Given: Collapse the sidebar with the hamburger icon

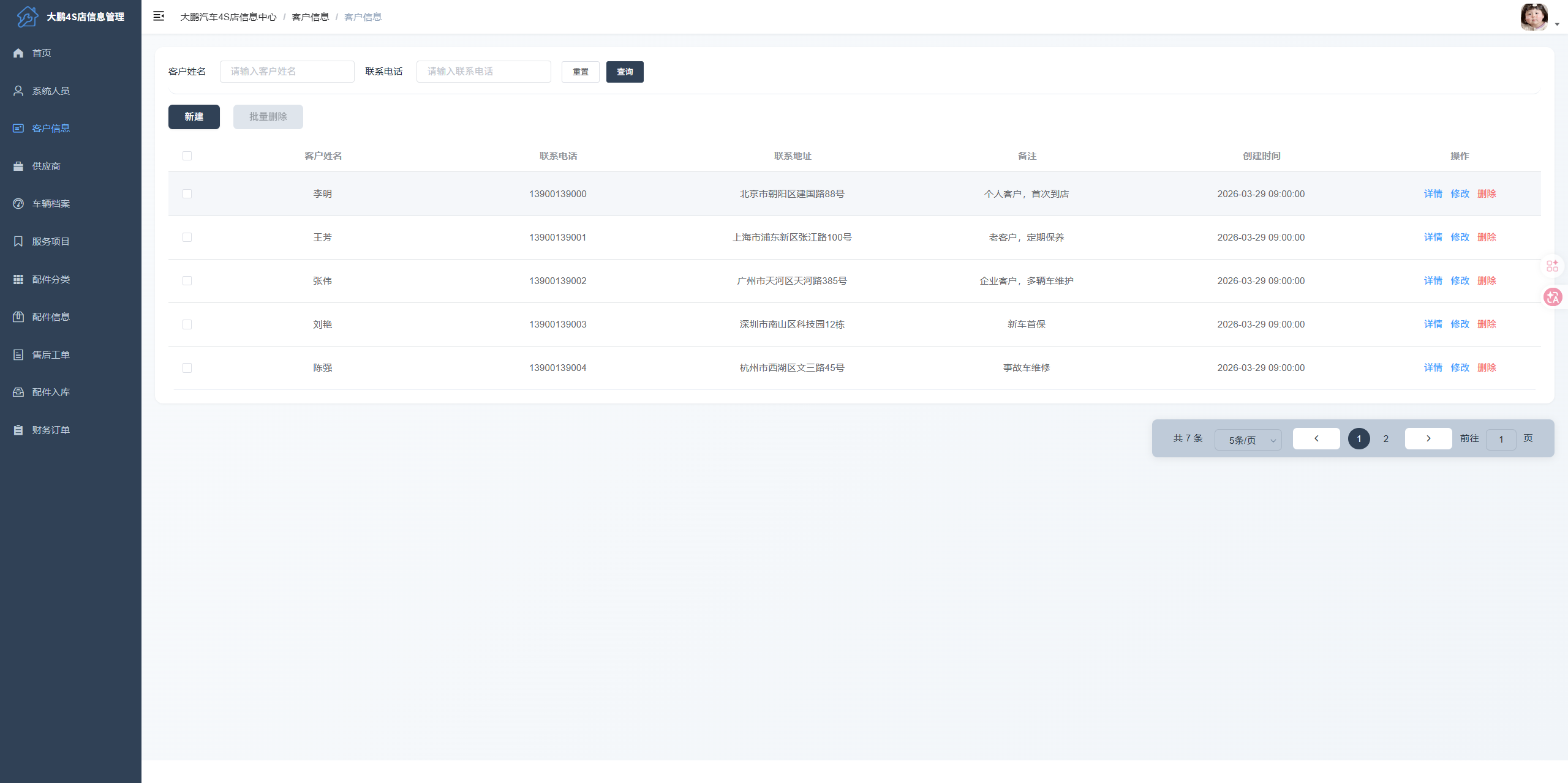Looking at the screenshot, I should [x=159, y=17].
